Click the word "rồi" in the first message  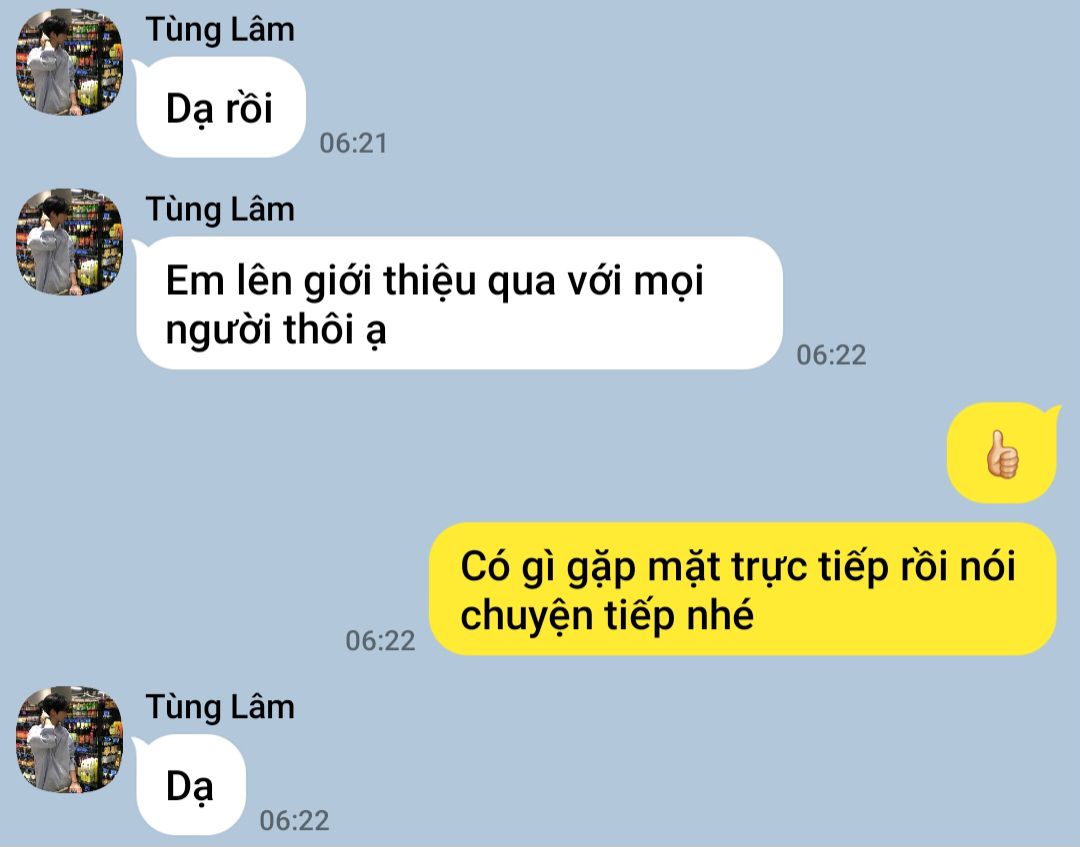click(x=249, y=109)
